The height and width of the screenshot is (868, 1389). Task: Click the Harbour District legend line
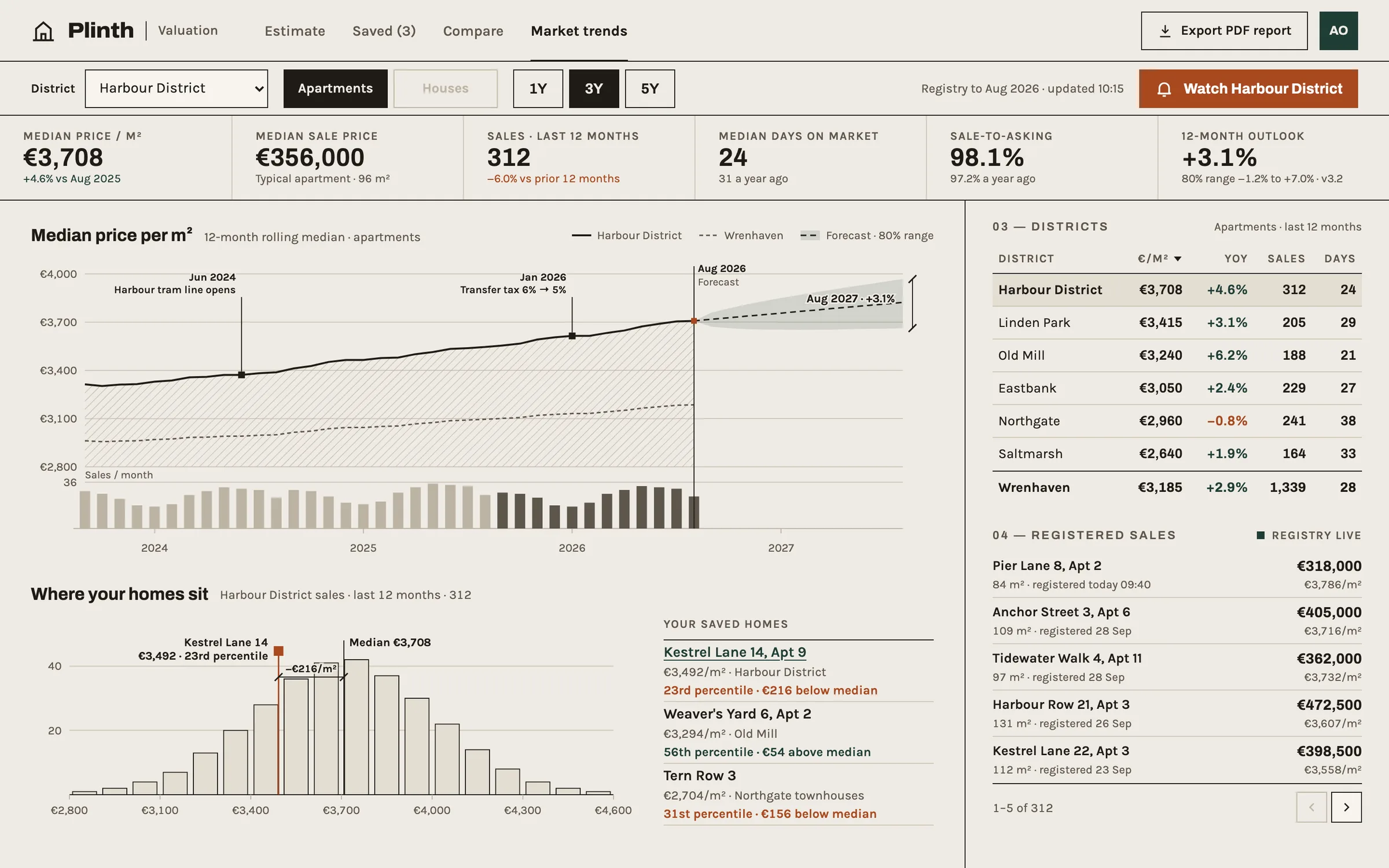coord(581,236)
